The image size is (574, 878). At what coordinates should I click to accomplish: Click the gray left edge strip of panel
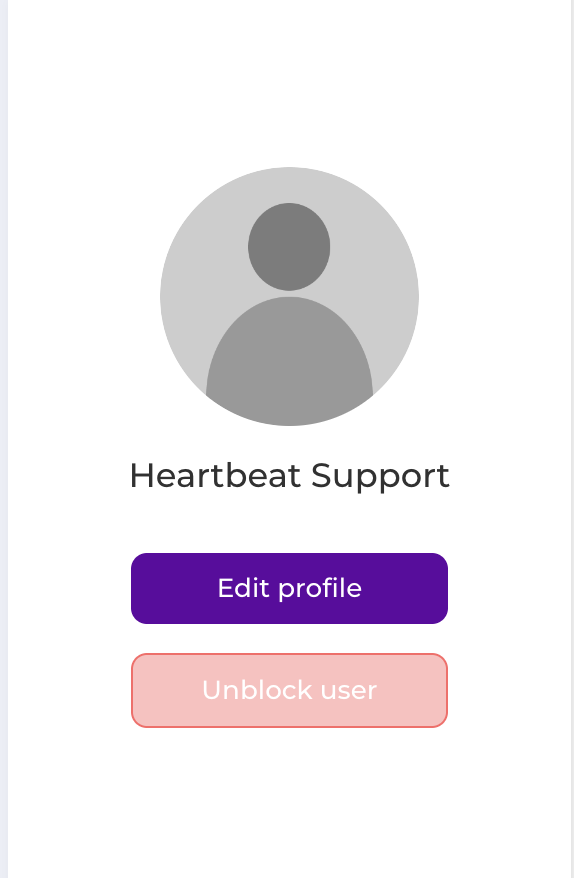(x=3, y=439)
